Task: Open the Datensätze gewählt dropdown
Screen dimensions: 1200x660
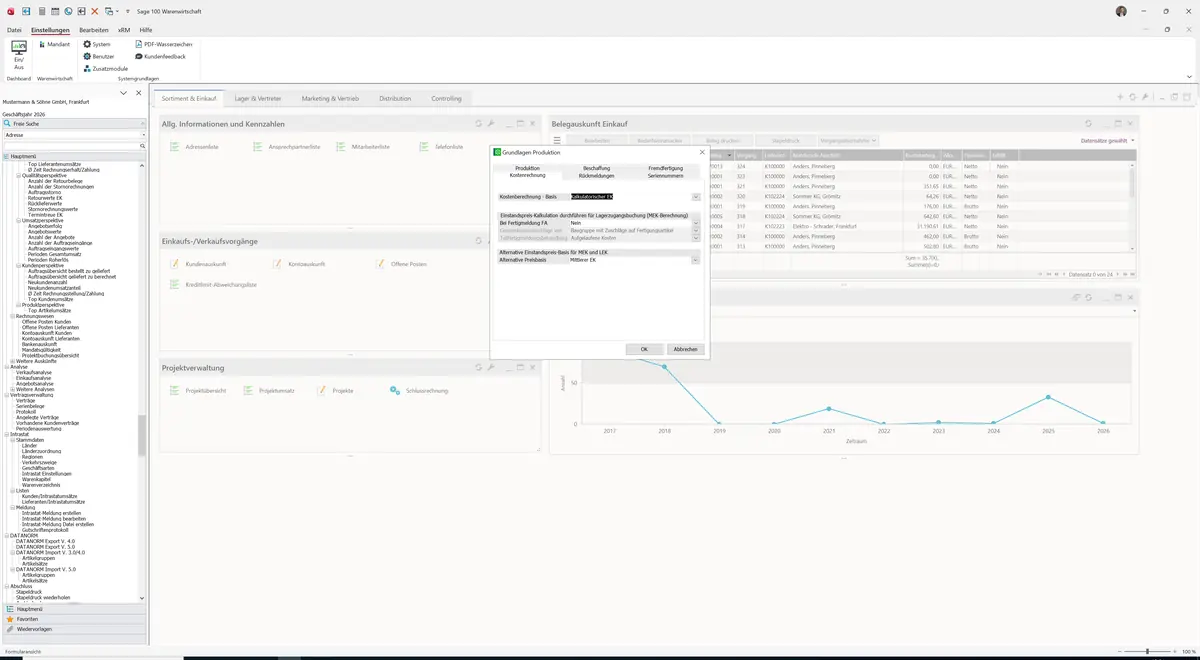Action: click(x=1108, y=141)
